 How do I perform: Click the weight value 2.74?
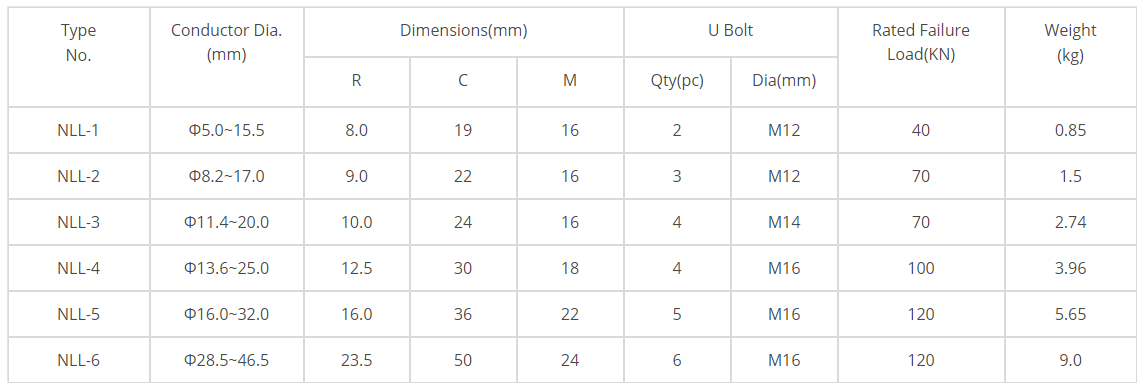pyautogui.click(x=1071, y=222)
